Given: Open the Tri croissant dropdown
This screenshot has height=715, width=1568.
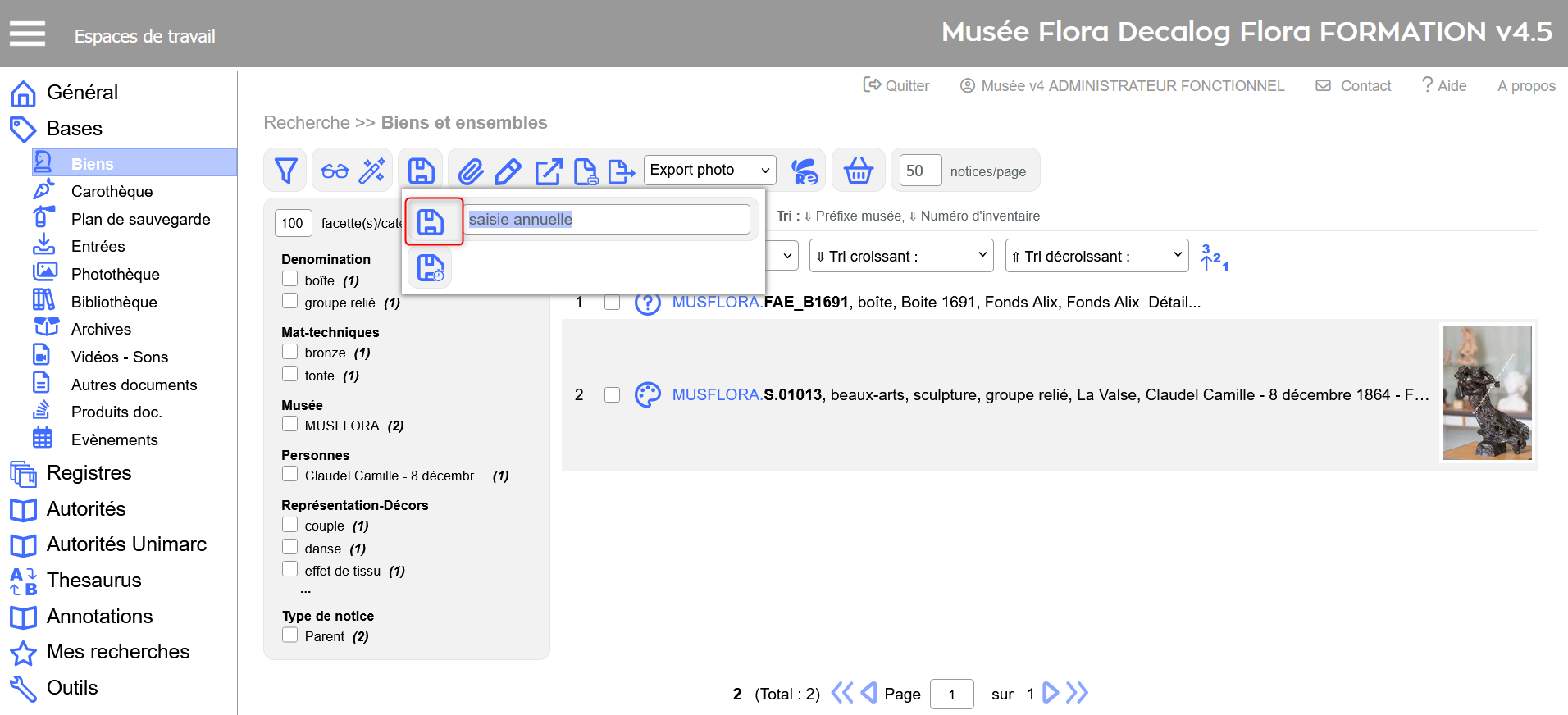Looking at the screenshot, I should pos(900,256).
